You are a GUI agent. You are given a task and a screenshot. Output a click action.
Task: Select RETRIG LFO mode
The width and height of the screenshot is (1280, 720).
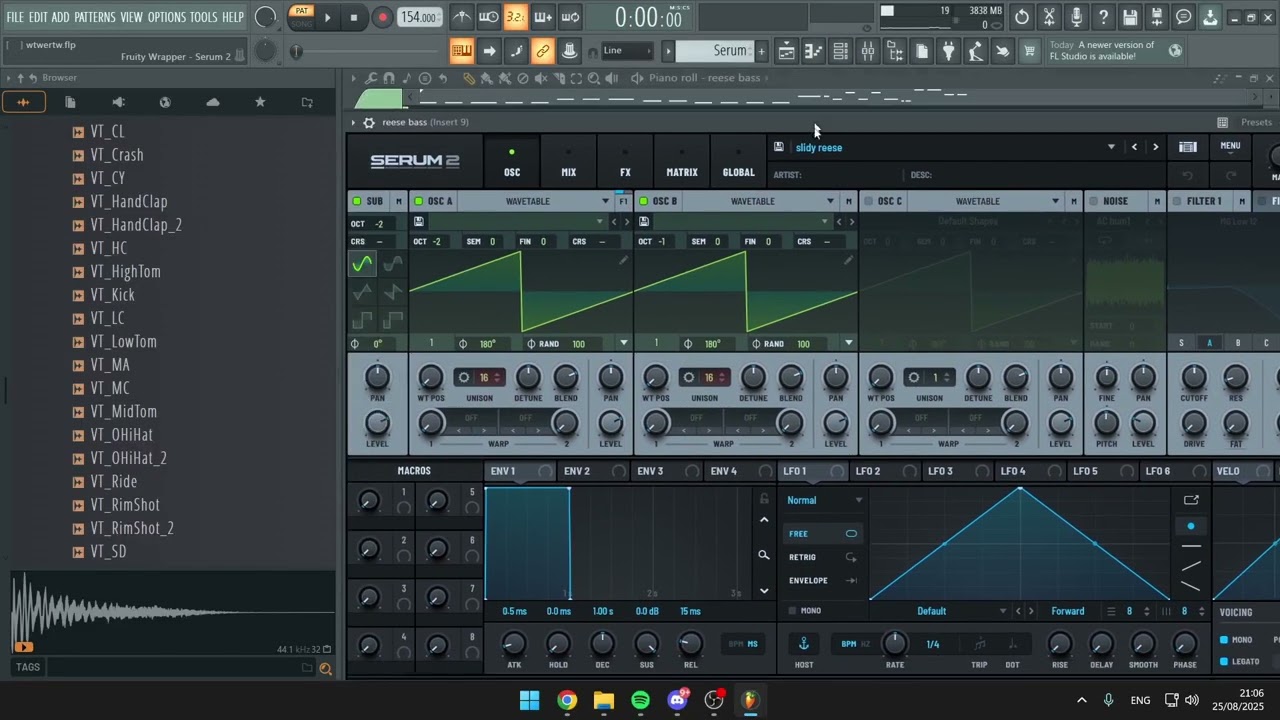(822, 557)
